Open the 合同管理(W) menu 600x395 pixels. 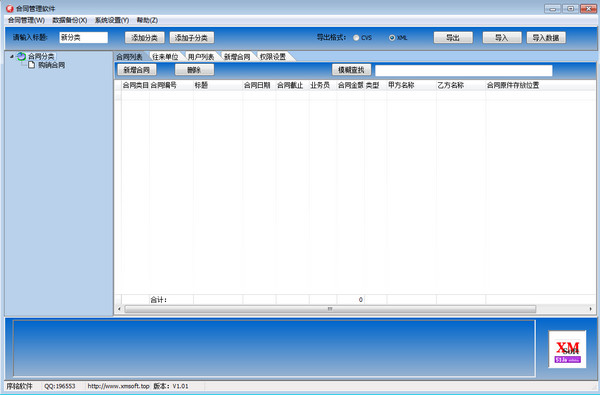pyautogui.click(x=26, y=20)
